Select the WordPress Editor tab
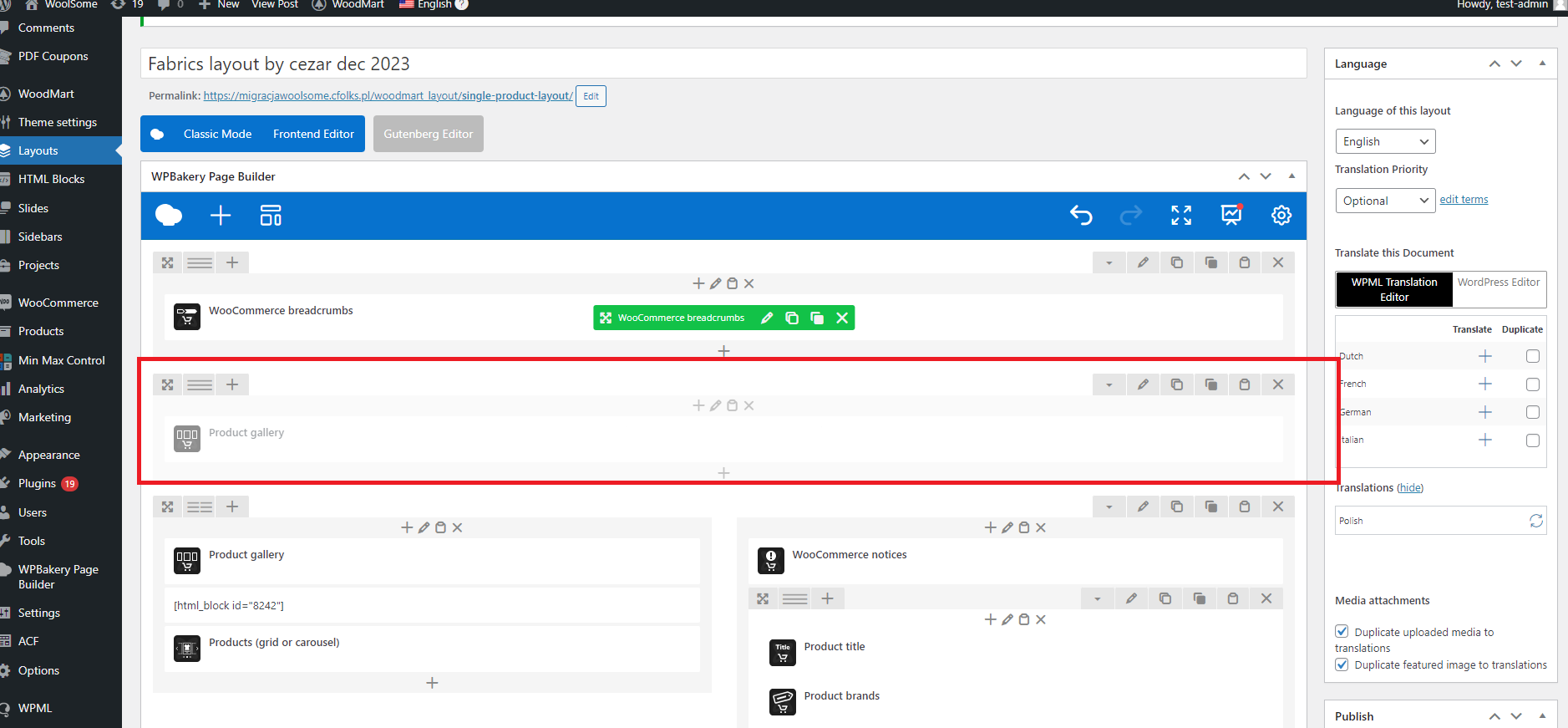 [1499, 283]
